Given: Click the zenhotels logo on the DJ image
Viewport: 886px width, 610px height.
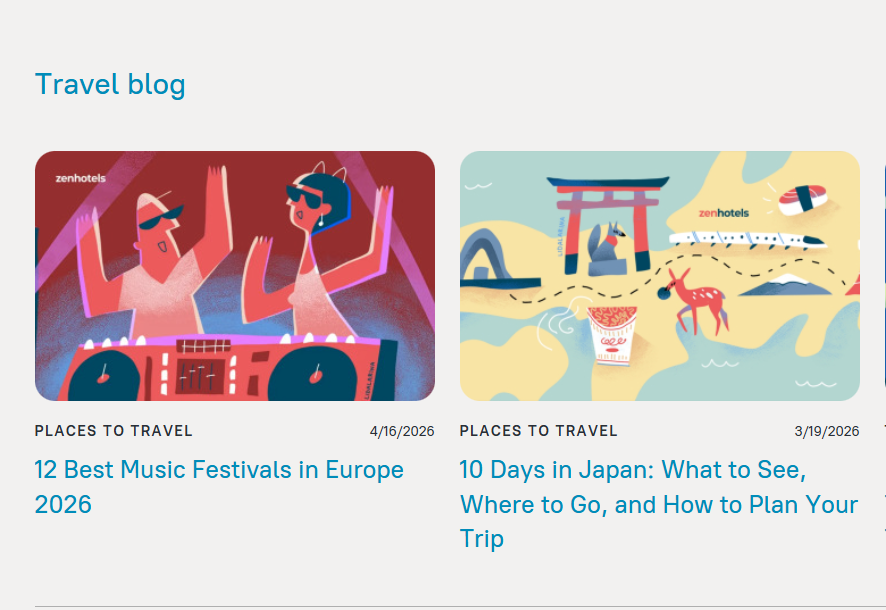Looking at the screenshot, I should (x=80, y=178).
